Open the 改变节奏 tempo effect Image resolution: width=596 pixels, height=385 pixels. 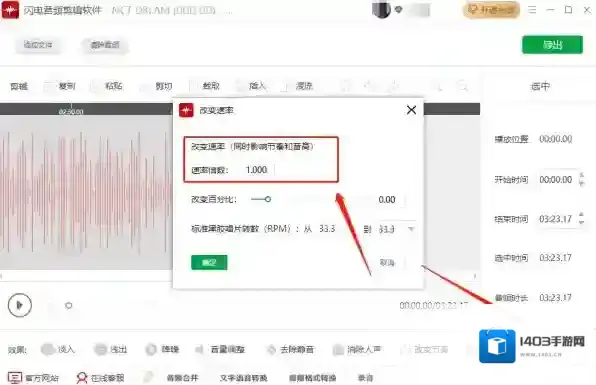pyautogui.click(x=424, y=349)
